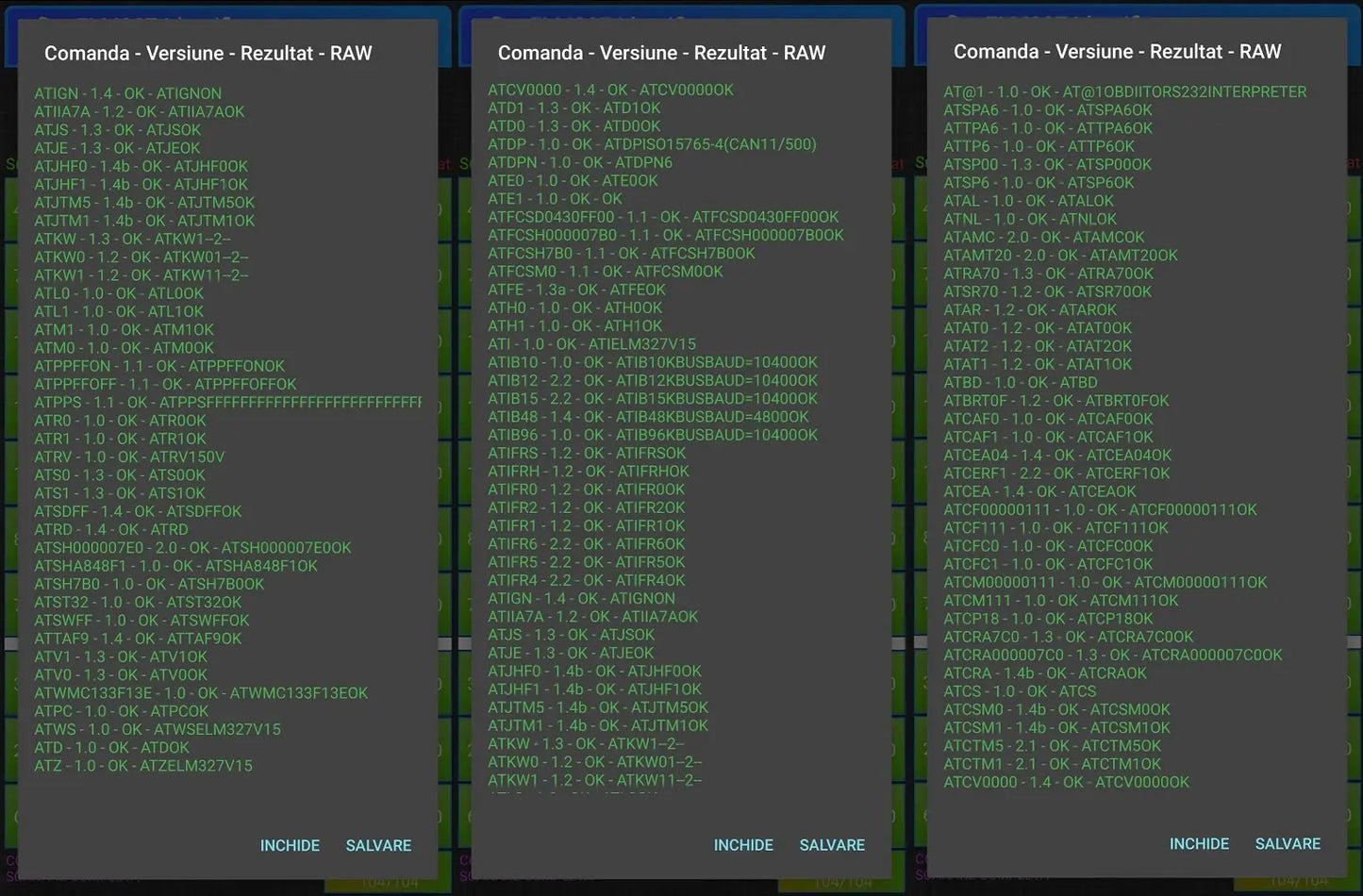
Task: Click the ATRA70 - 1.3 - OK row
Action: [x=1049, y=274]
